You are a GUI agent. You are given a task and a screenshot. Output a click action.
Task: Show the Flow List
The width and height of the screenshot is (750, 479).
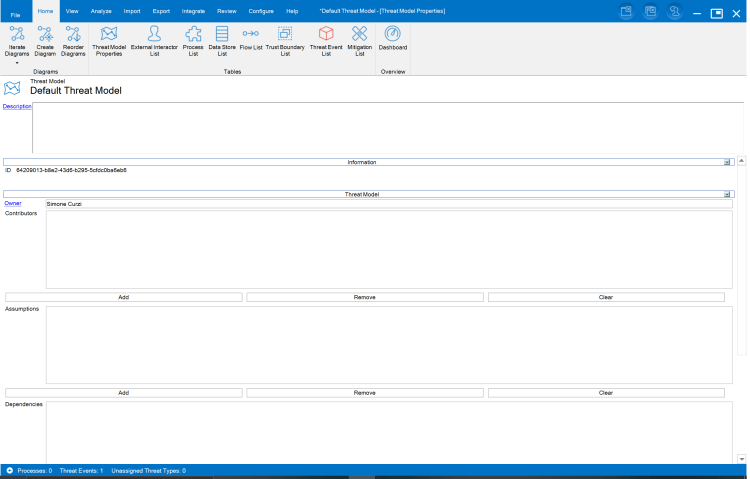[x=250, y=40]
